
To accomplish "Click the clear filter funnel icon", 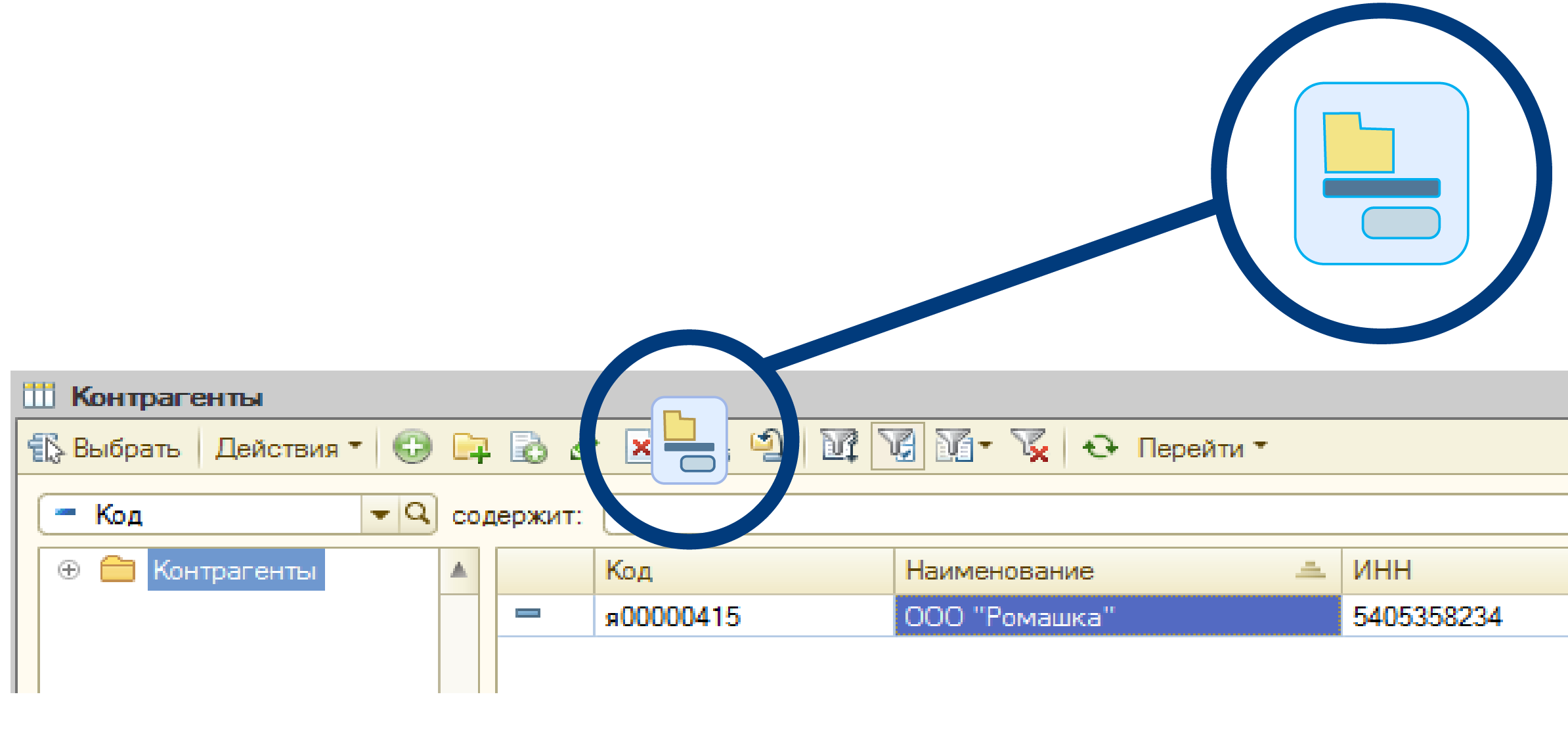I will [1030, 446].
